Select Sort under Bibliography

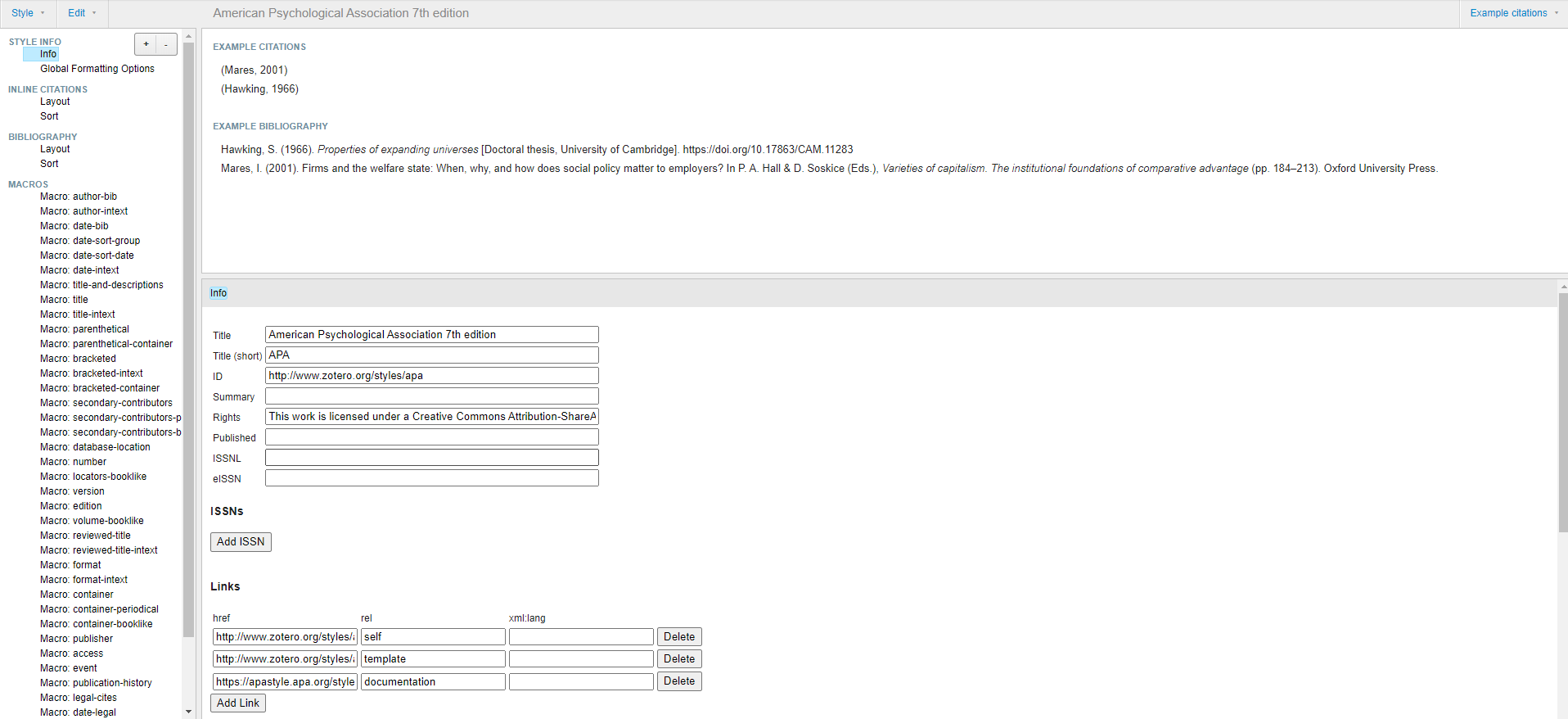click(x=49, y=164)
